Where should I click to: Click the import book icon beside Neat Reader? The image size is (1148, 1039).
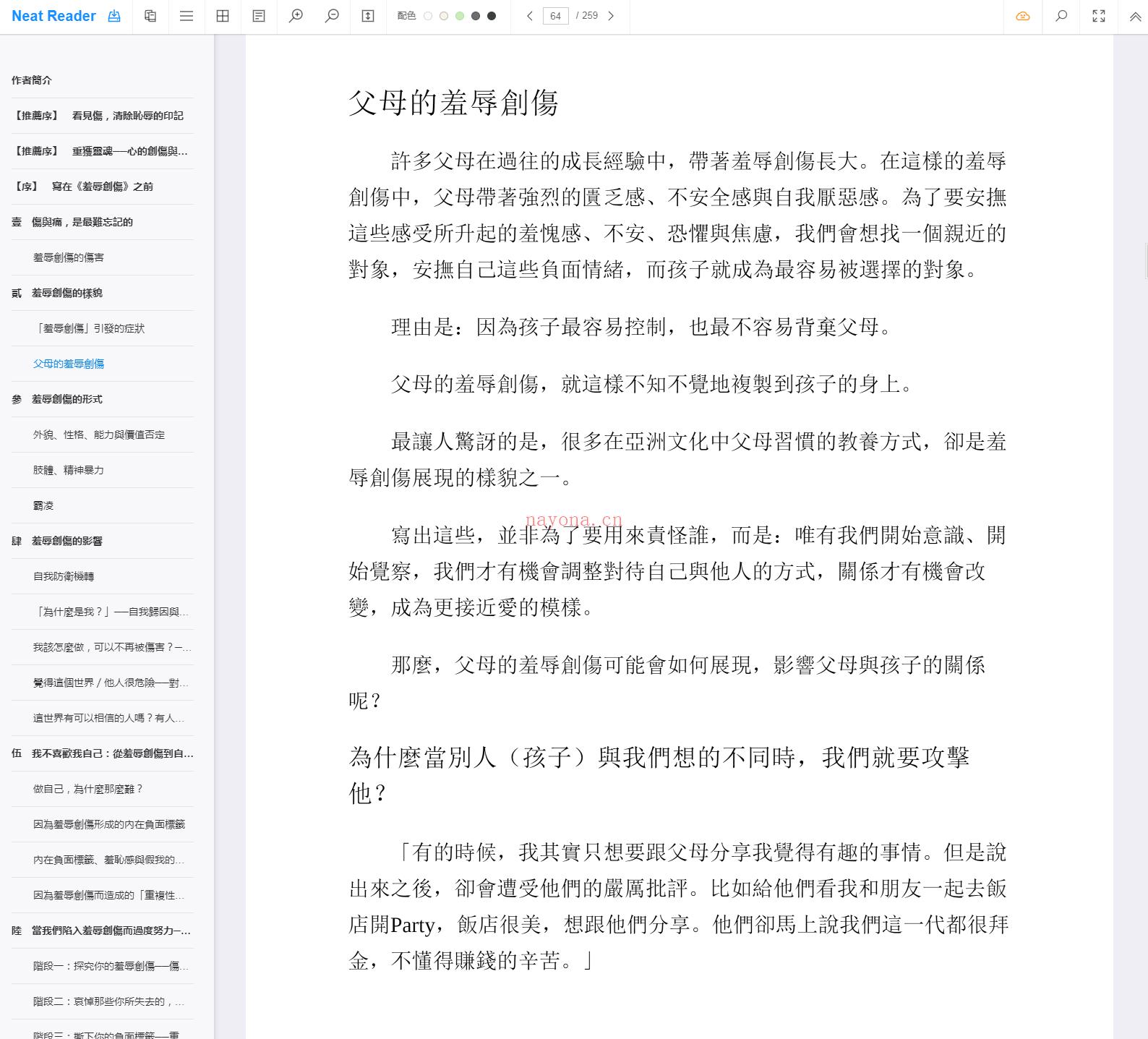114,16
